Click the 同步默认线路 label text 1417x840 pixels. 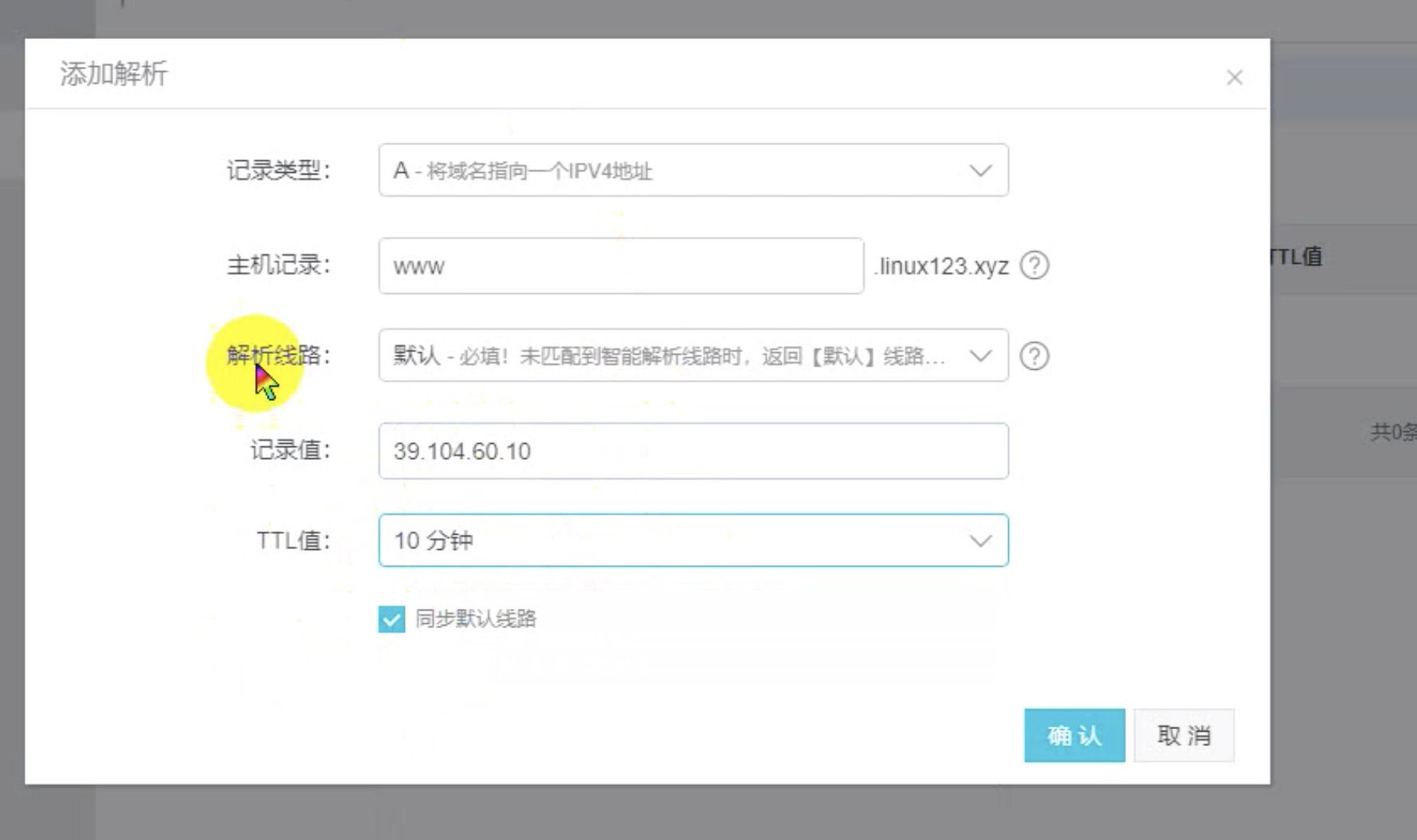click(476, 619)
